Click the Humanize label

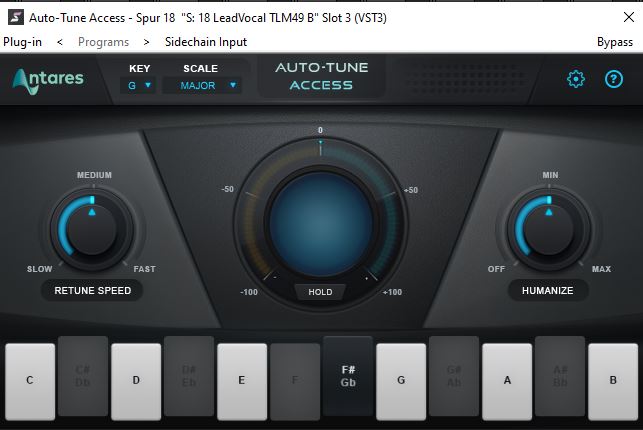pos(548,291)
